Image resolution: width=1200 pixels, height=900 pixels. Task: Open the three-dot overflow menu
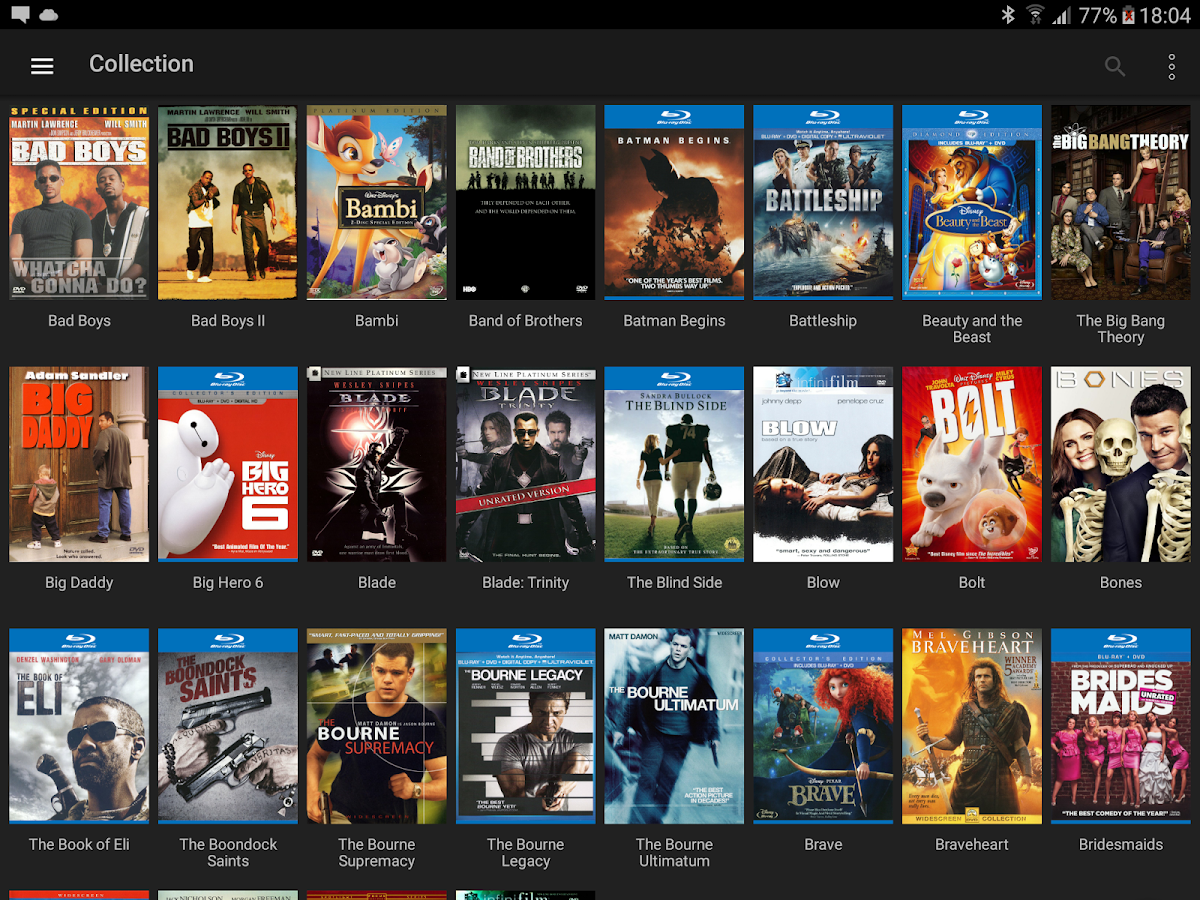tap(1171, 67)
